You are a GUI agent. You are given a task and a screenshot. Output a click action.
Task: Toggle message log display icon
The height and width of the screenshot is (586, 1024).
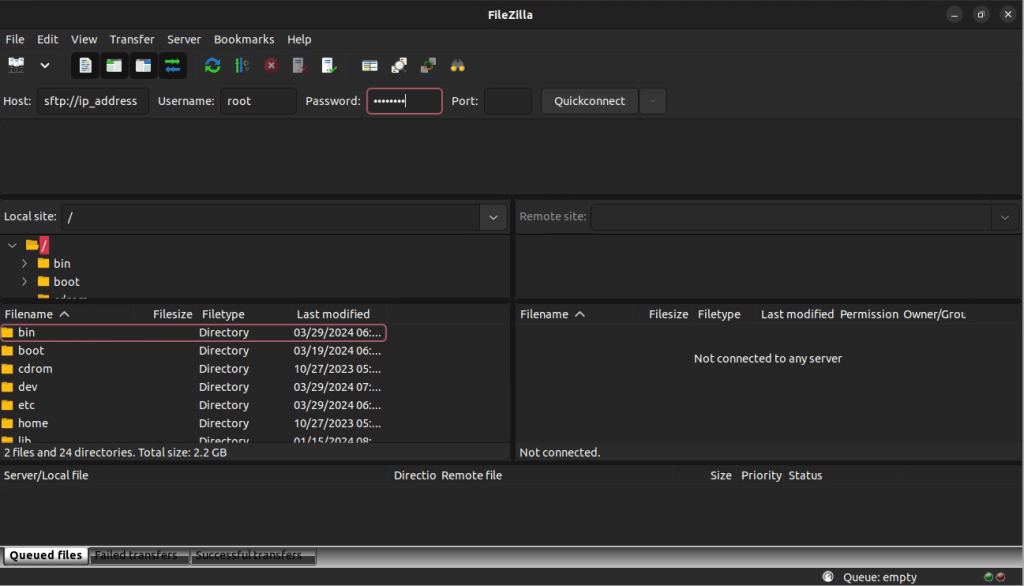click(86, 65)
